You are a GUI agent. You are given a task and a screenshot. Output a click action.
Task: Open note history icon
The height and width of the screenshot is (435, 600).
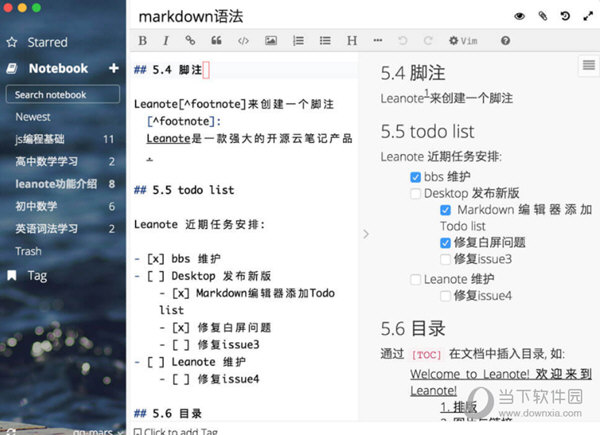point(565,16)
